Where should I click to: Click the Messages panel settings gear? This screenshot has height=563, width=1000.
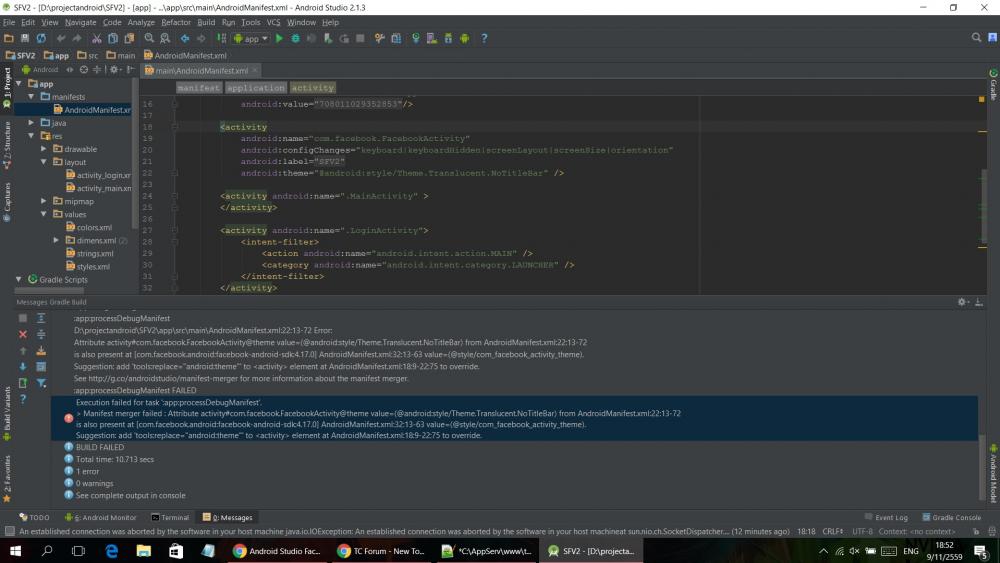[963, 302]
